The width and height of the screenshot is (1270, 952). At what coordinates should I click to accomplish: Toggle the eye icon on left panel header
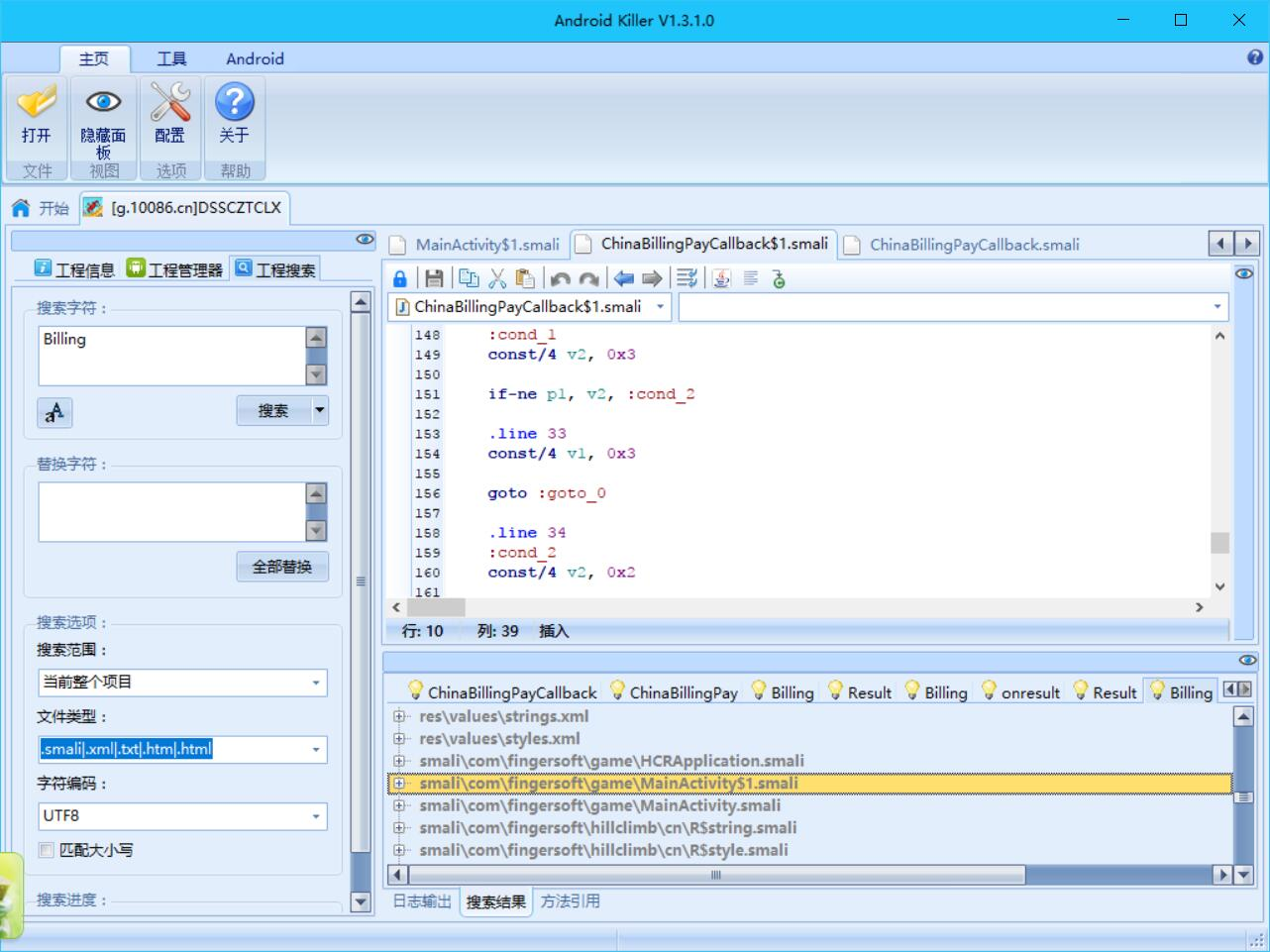365,240
